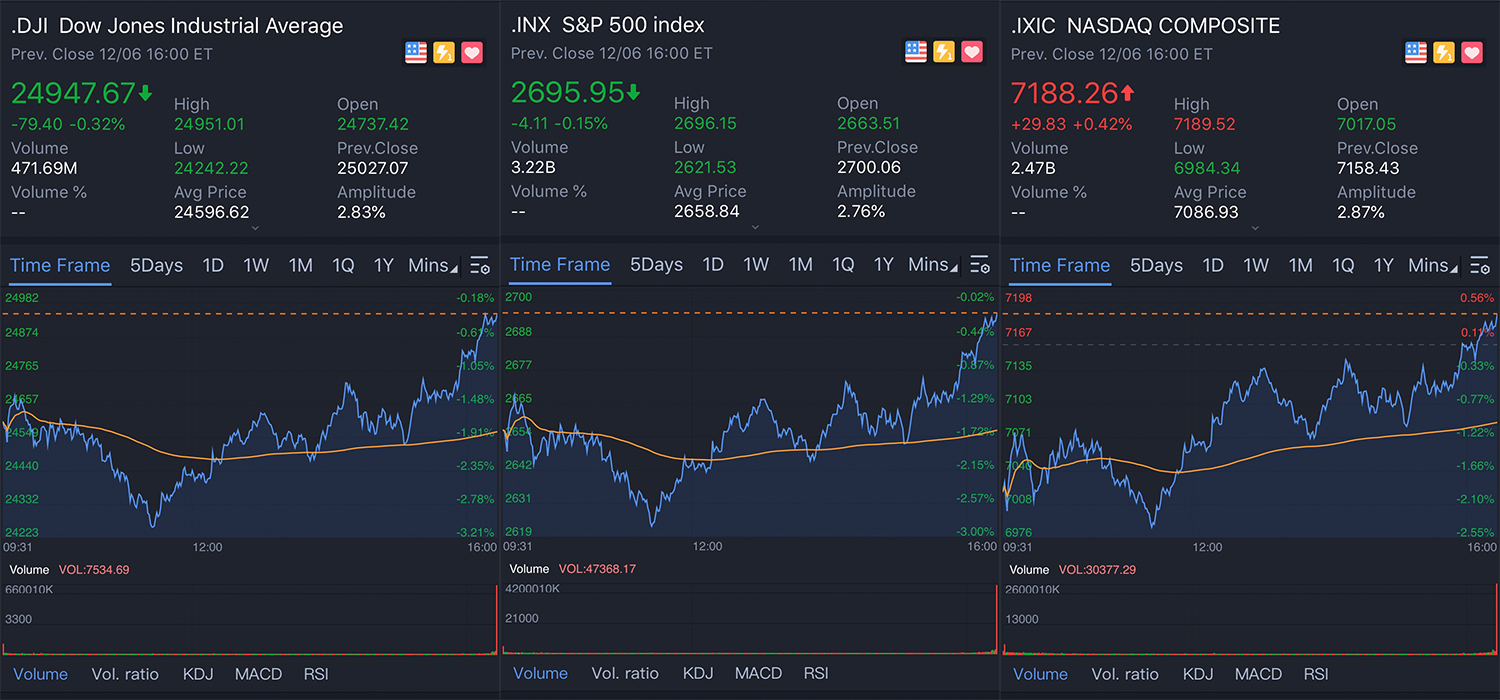Screen dimensions: 1500x700
Task: Tap the lightning bolt icon in S&P 500 panel
Action: [x=944, y=52]
